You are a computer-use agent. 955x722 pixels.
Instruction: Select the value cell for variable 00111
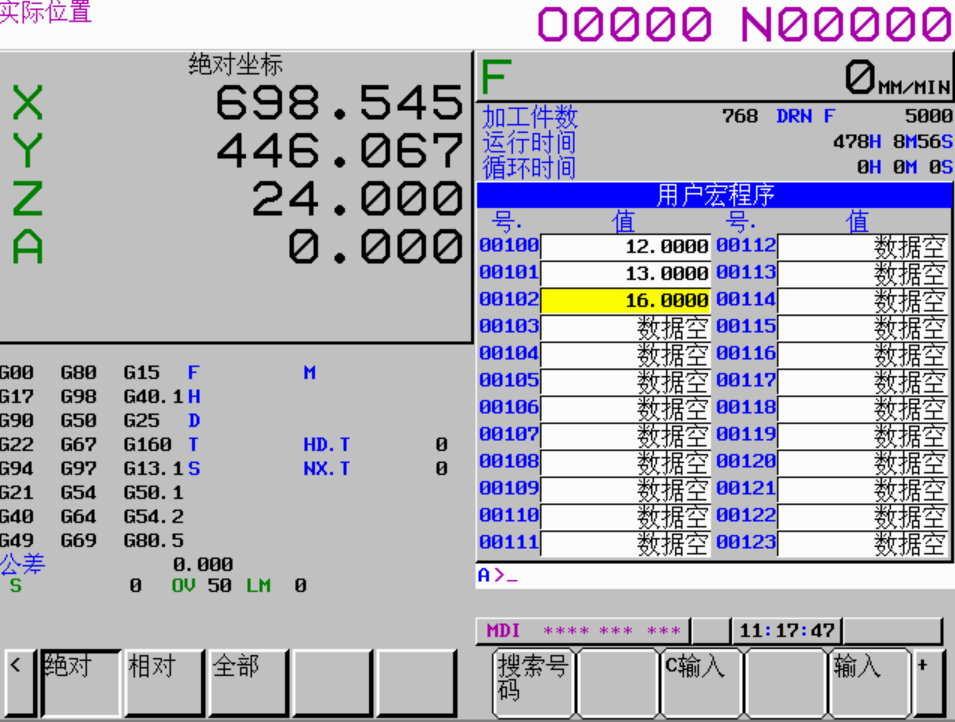[x=625, y=543]
